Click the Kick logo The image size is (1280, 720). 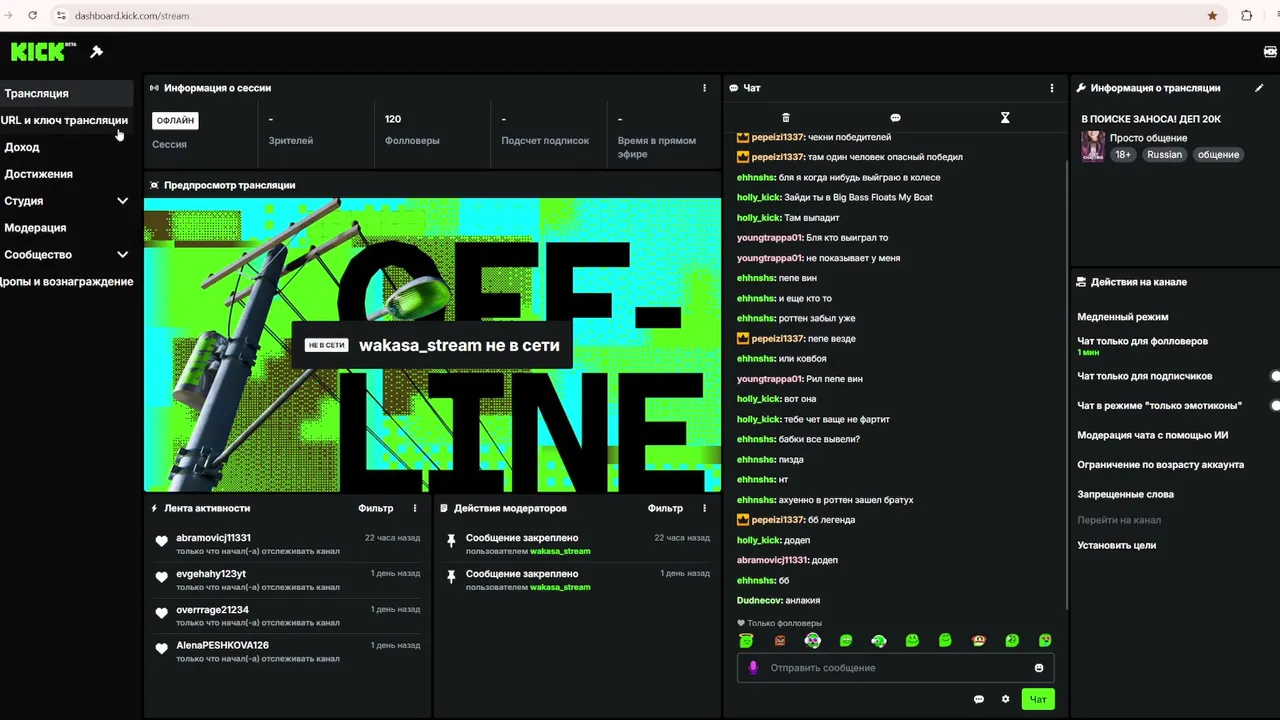click(43, 51)
